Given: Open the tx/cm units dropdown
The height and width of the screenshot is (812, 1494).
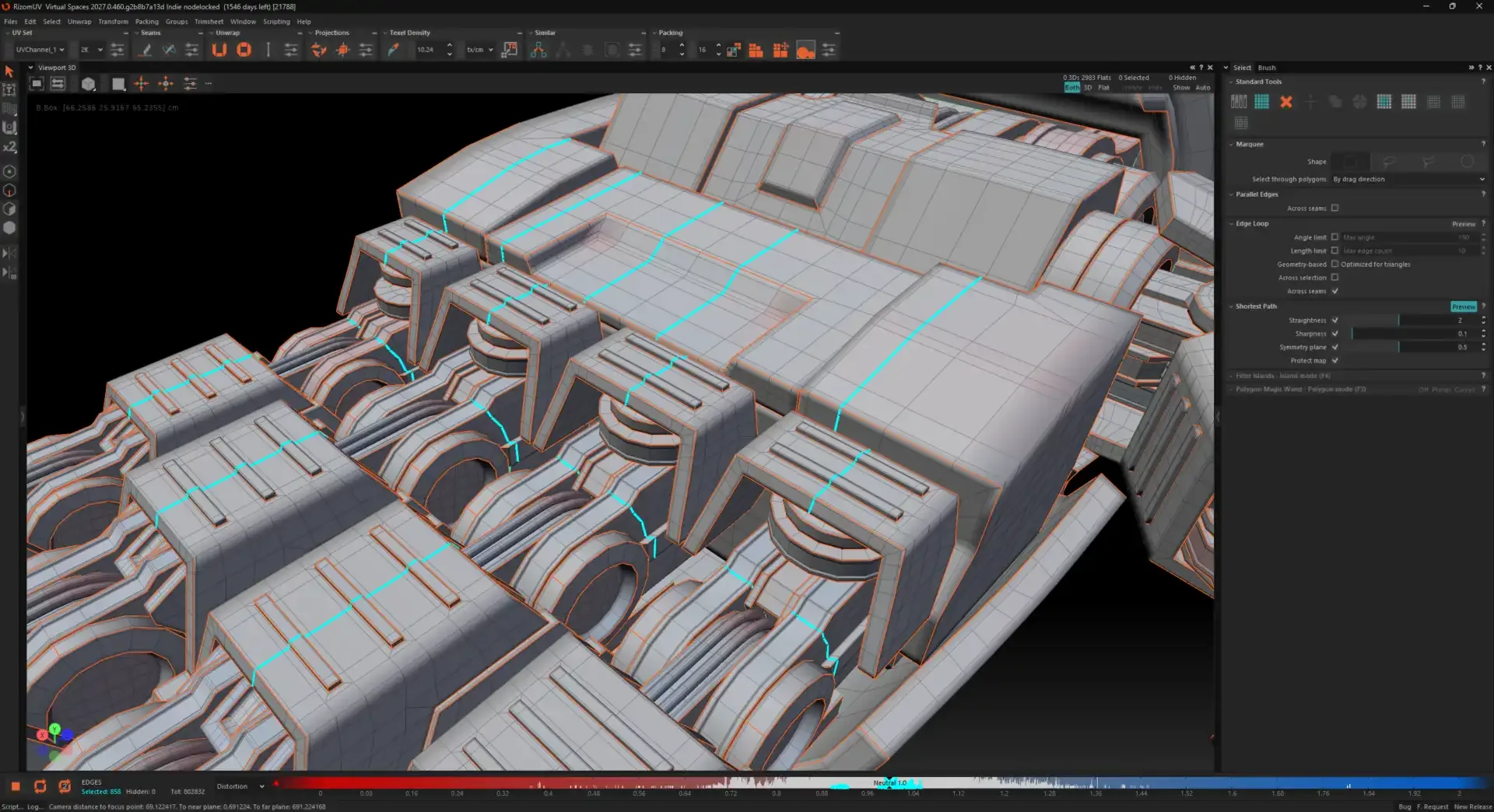Looking at the screenshot, I should 479,50.
